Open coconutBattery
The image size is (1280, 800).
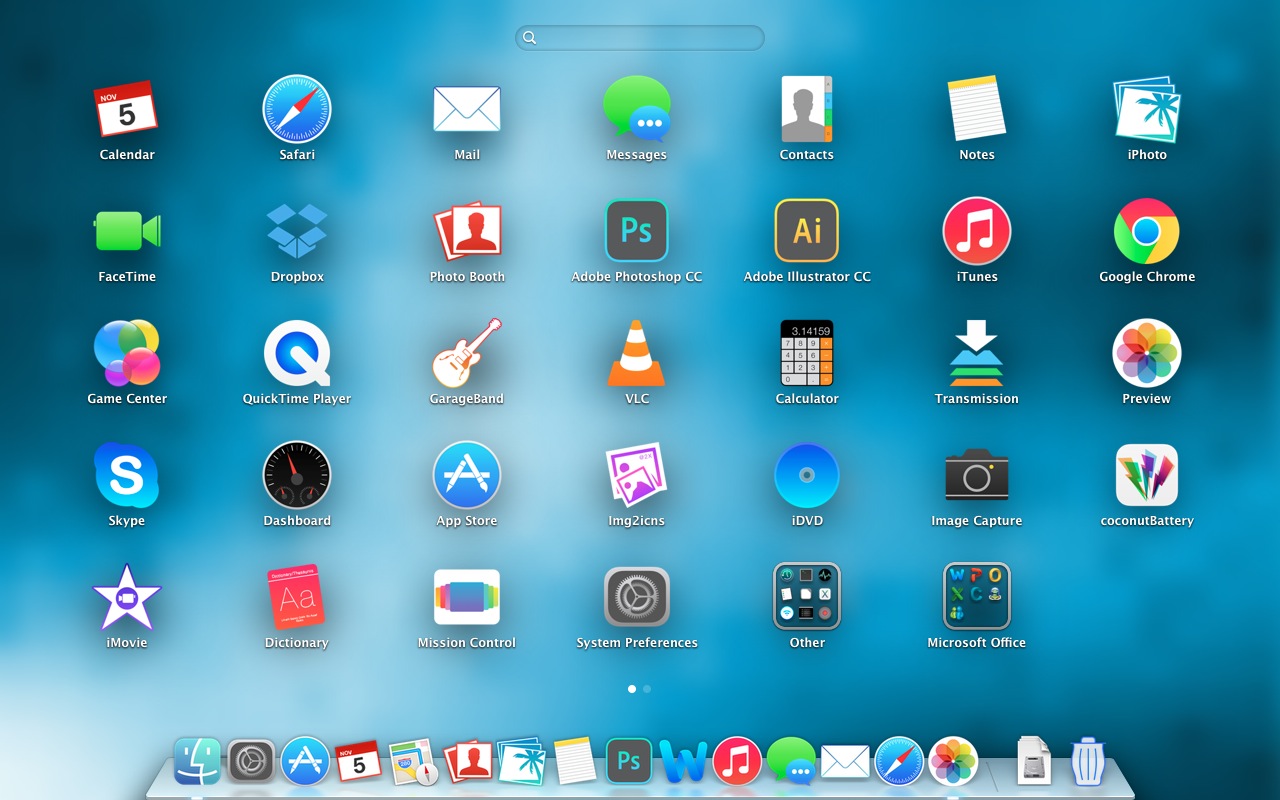1147,476
